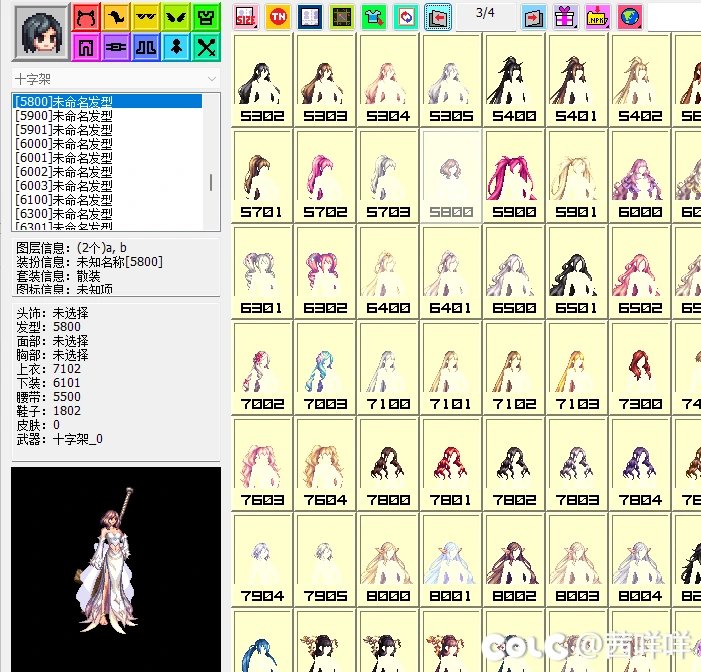Image resolution: width=701 pixels, height=672 pixels.
Task: Select list row [6002]未命名发型
Action: tap(107, 171)
